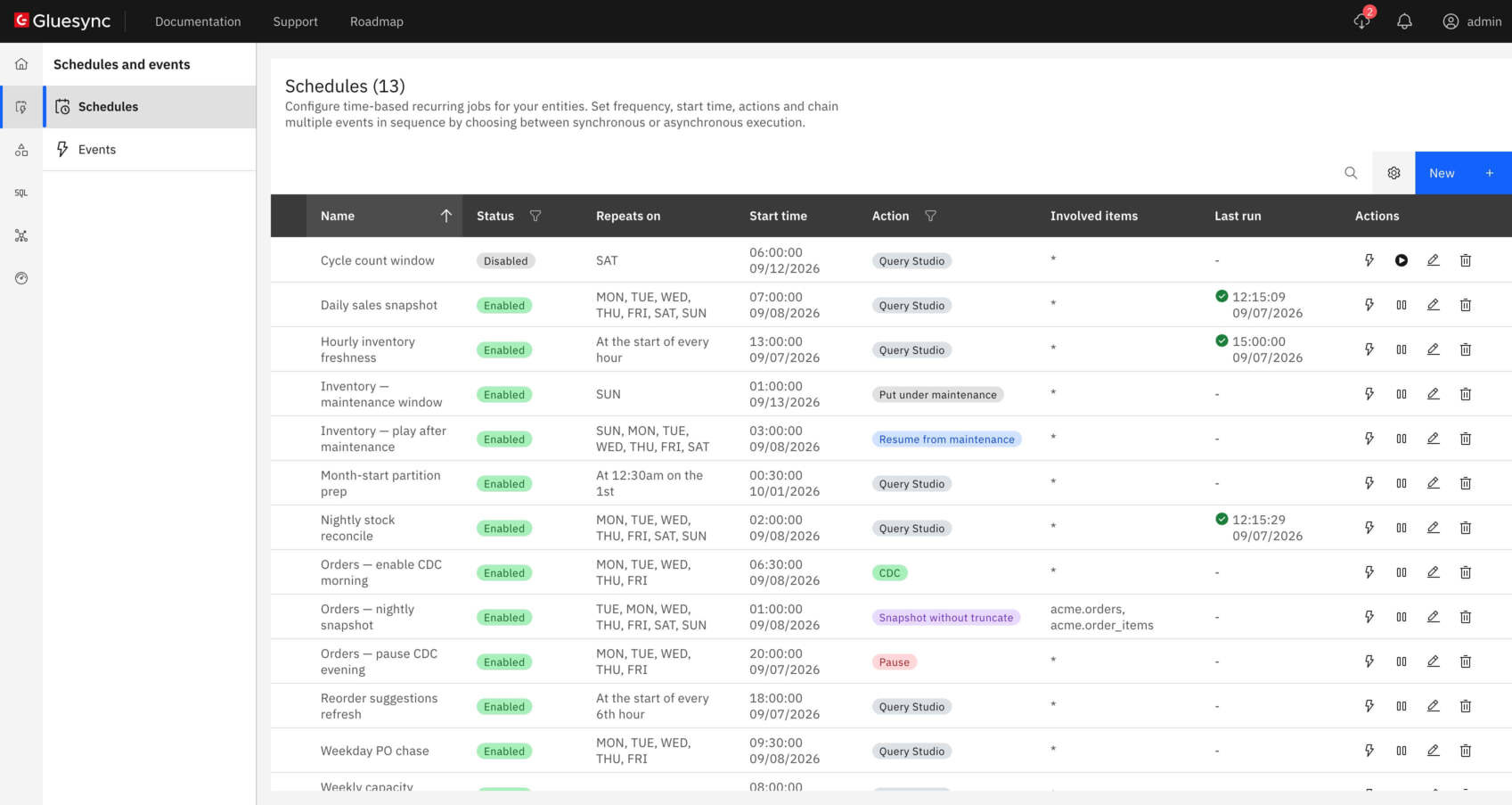Delete Orders pause CDC evening schedule
Viewport: 1512px width, 805px height.
pyautogui.click(x=1466, y=661)
